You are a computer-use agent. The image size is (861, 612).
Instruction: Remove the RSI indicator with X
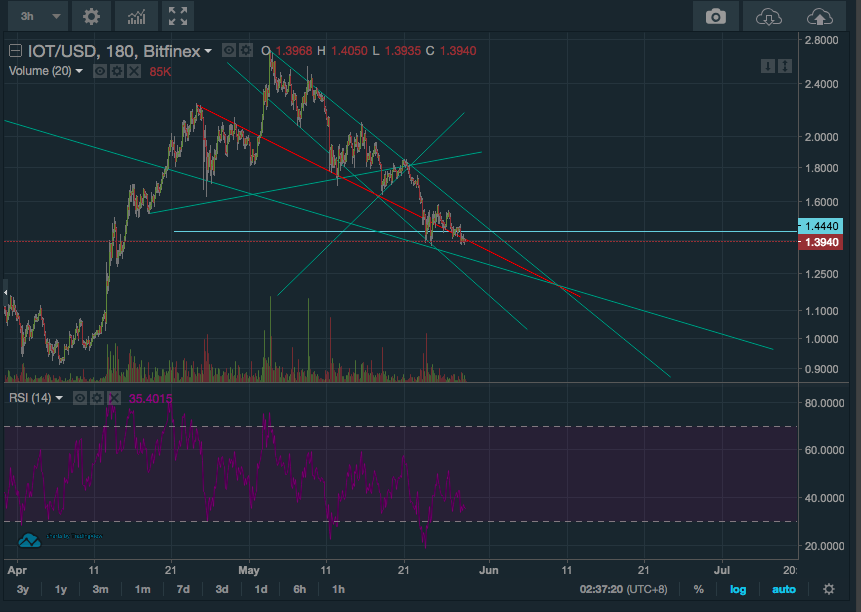114,398
